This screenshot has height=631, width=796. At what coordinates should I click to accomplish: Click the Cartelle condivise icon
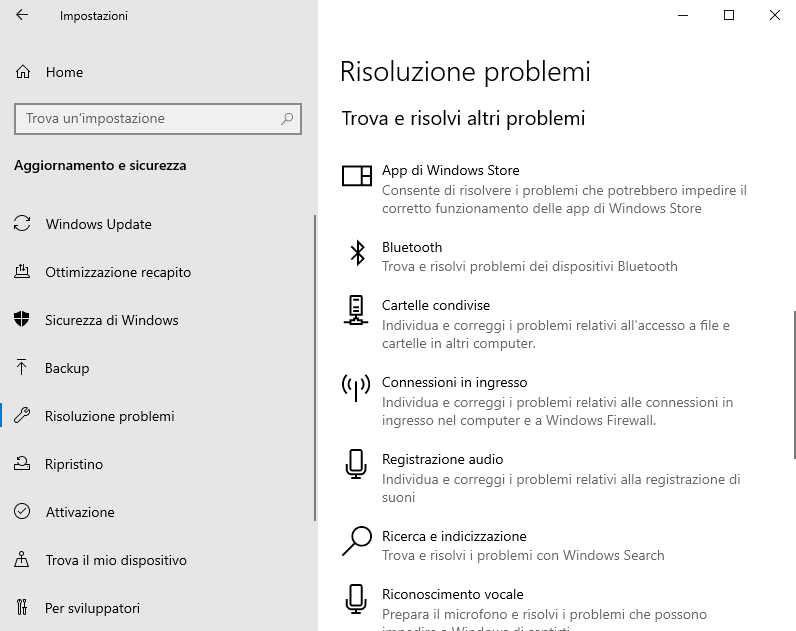pyautogui.click(x=356, y=310)
